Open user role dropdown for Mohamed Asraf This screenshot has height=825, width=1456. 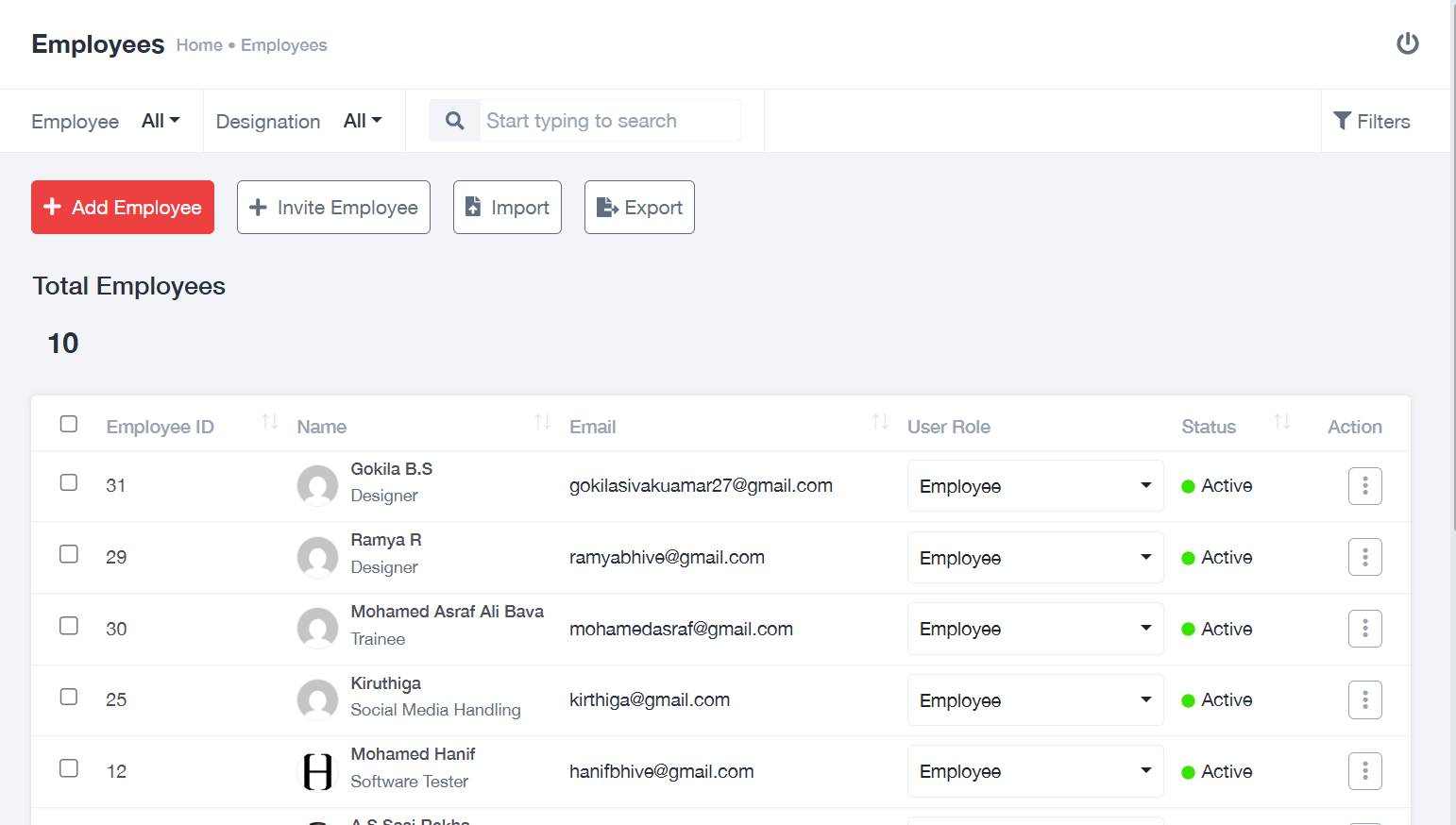[1035, 629]
